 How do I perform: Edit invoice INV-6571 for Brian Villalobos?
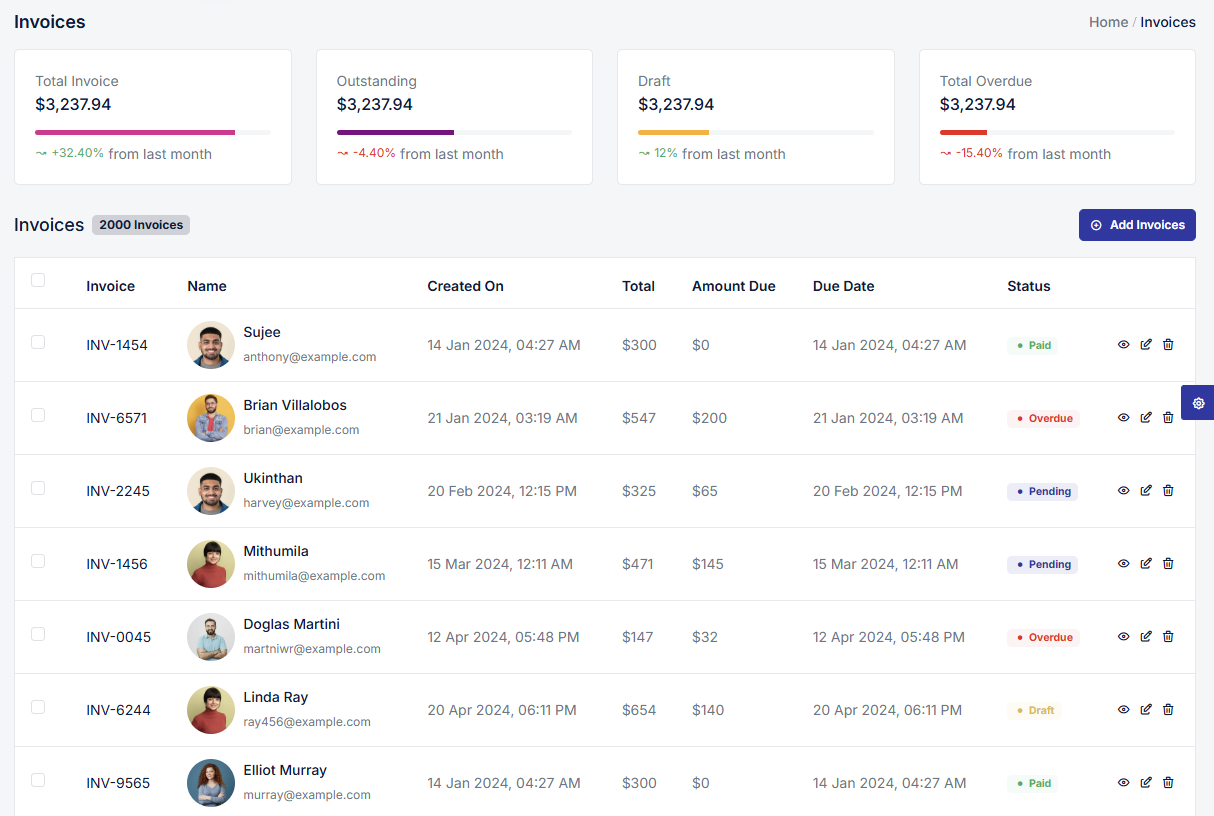pos(1146,417)
